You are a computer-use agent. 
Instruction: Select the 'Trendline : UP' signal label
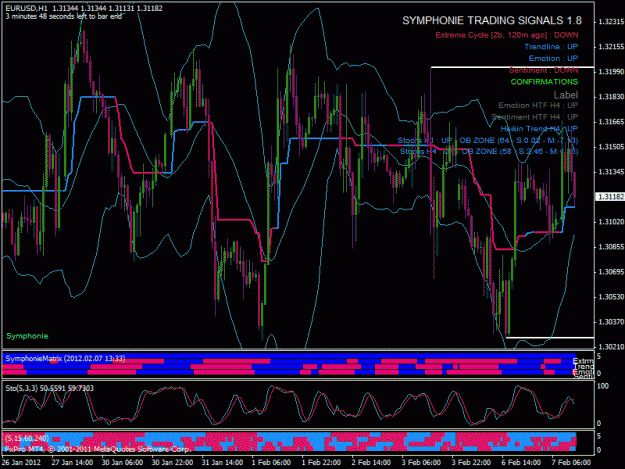point(551,47)
